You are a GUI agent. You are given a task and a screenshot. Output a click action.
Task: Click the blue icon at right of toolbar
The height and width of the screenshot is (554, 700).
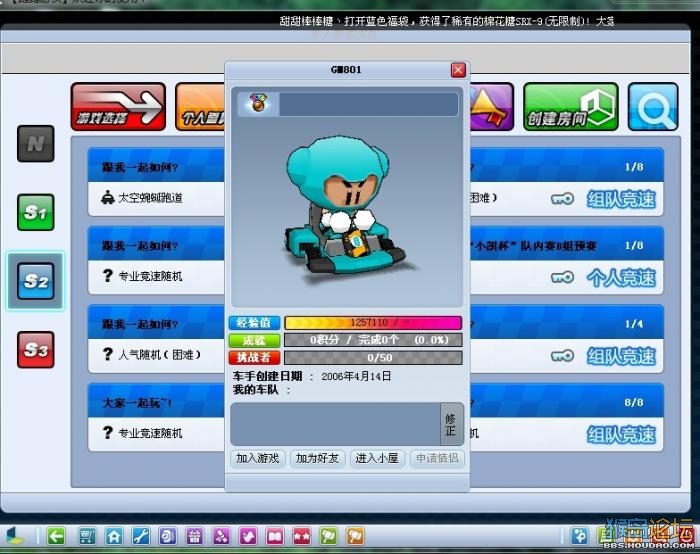click(x=580, y=536)
